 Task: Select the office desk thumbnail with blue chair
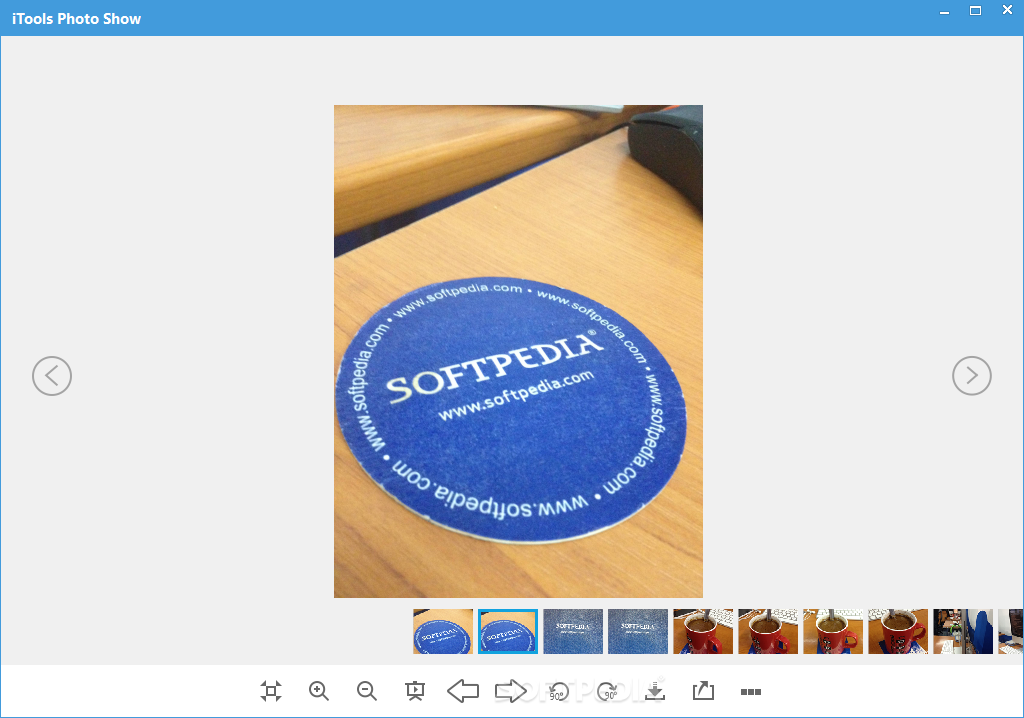pos(963,631)
